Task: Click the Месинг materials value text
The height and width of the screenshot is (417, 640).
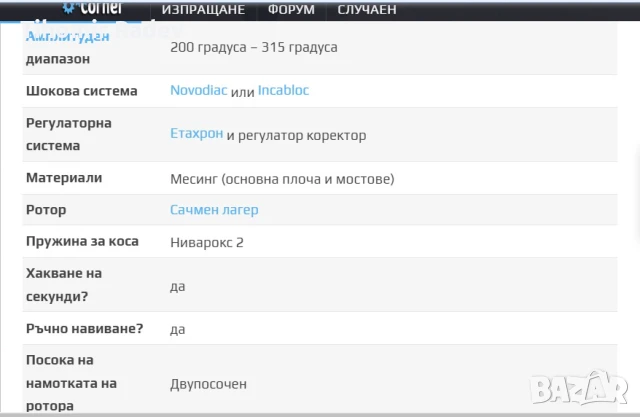Action: (282, 179)
